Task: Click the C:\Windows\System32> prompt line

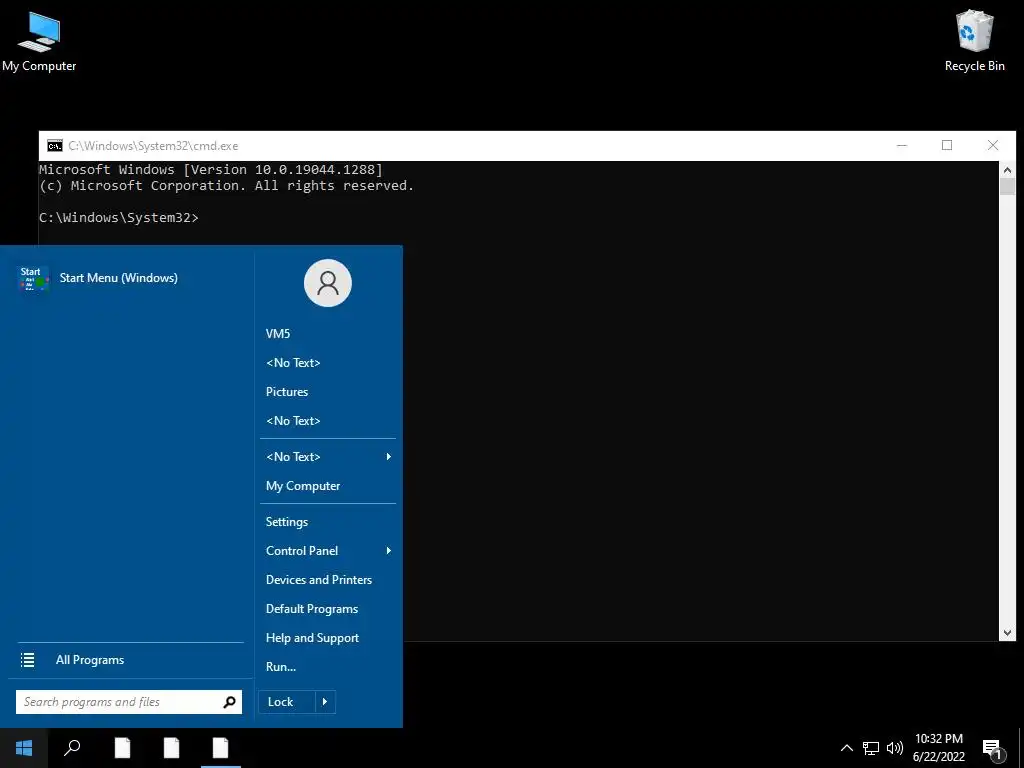Action: [119, 217]
